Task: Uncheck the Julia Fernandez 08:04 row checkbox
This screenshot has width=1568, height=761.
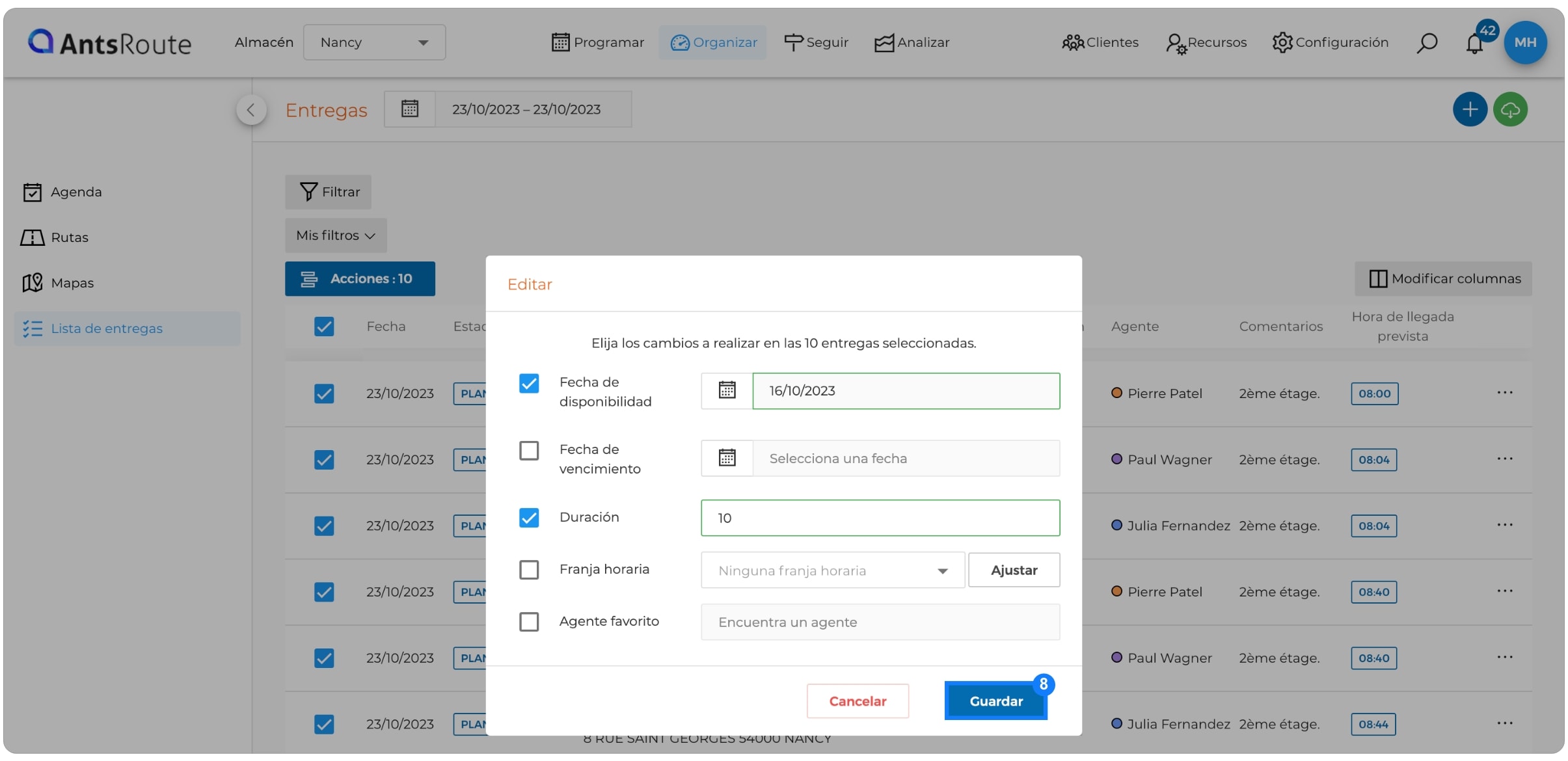Action: pos(324,526)
